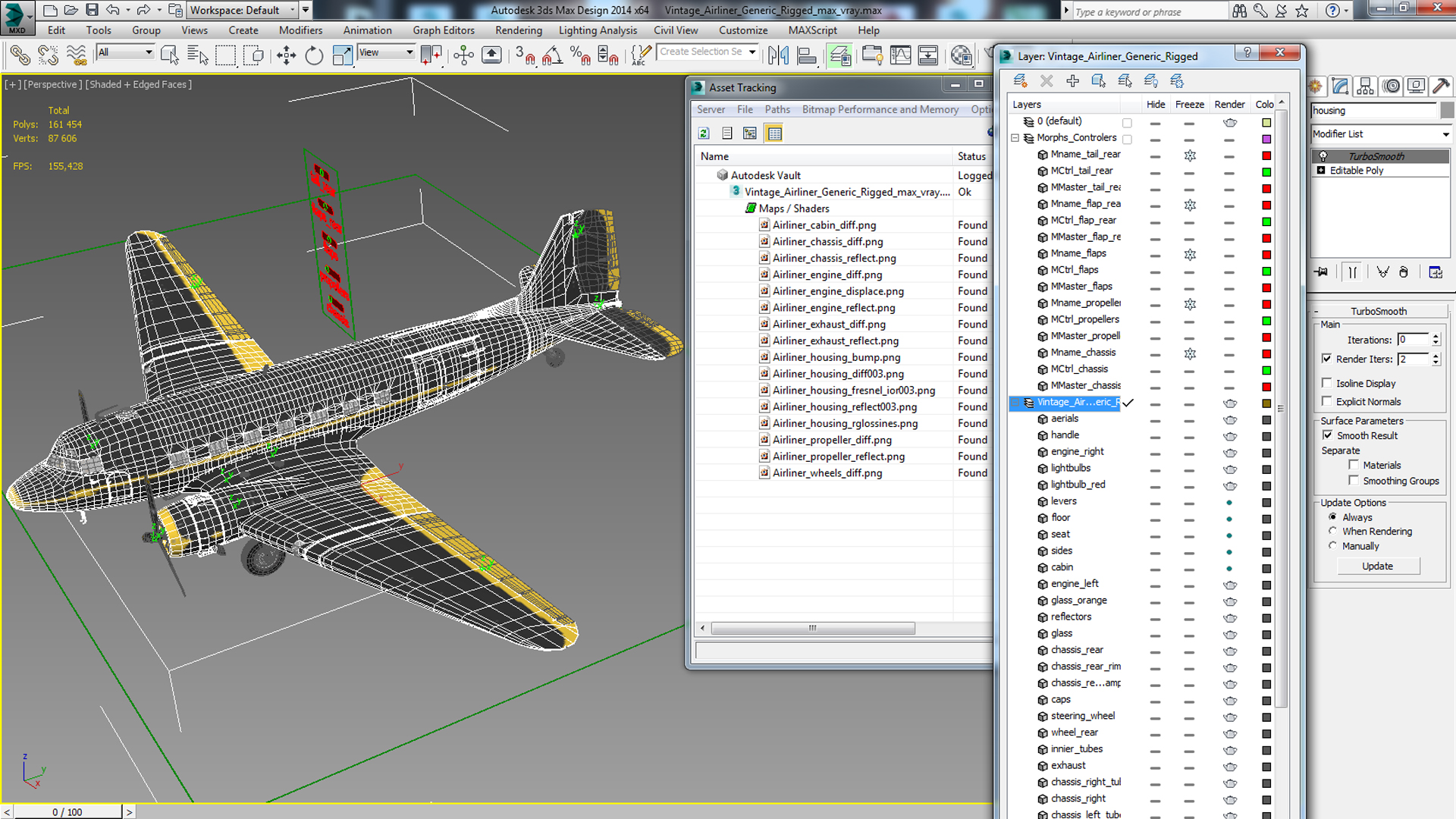The width and height of the screenshot is (1456, 819).
Task: Open the Create Selection Set dropdown
Action: tap(752, 52)
